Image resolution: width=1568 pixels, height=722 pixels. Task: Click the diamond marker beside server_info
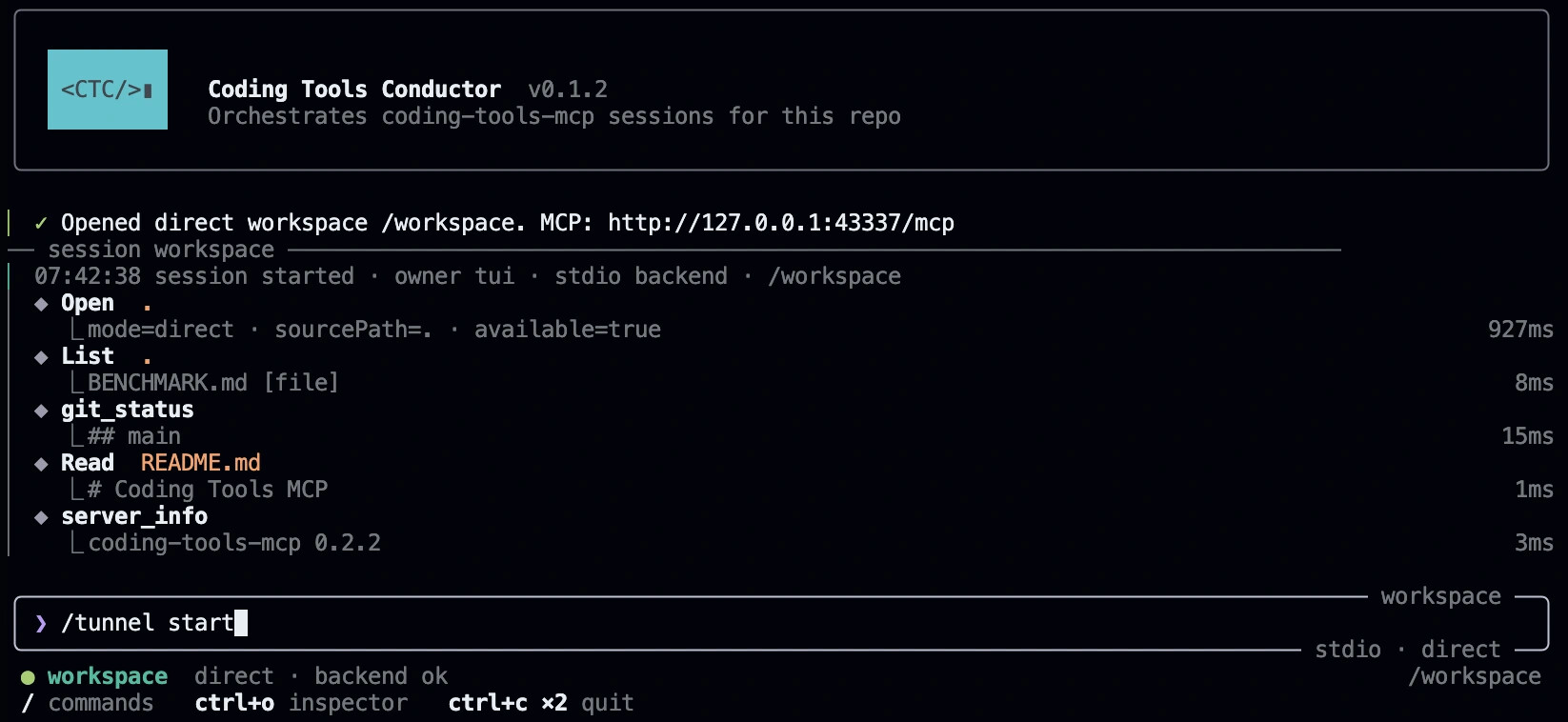tap(41, 517)
